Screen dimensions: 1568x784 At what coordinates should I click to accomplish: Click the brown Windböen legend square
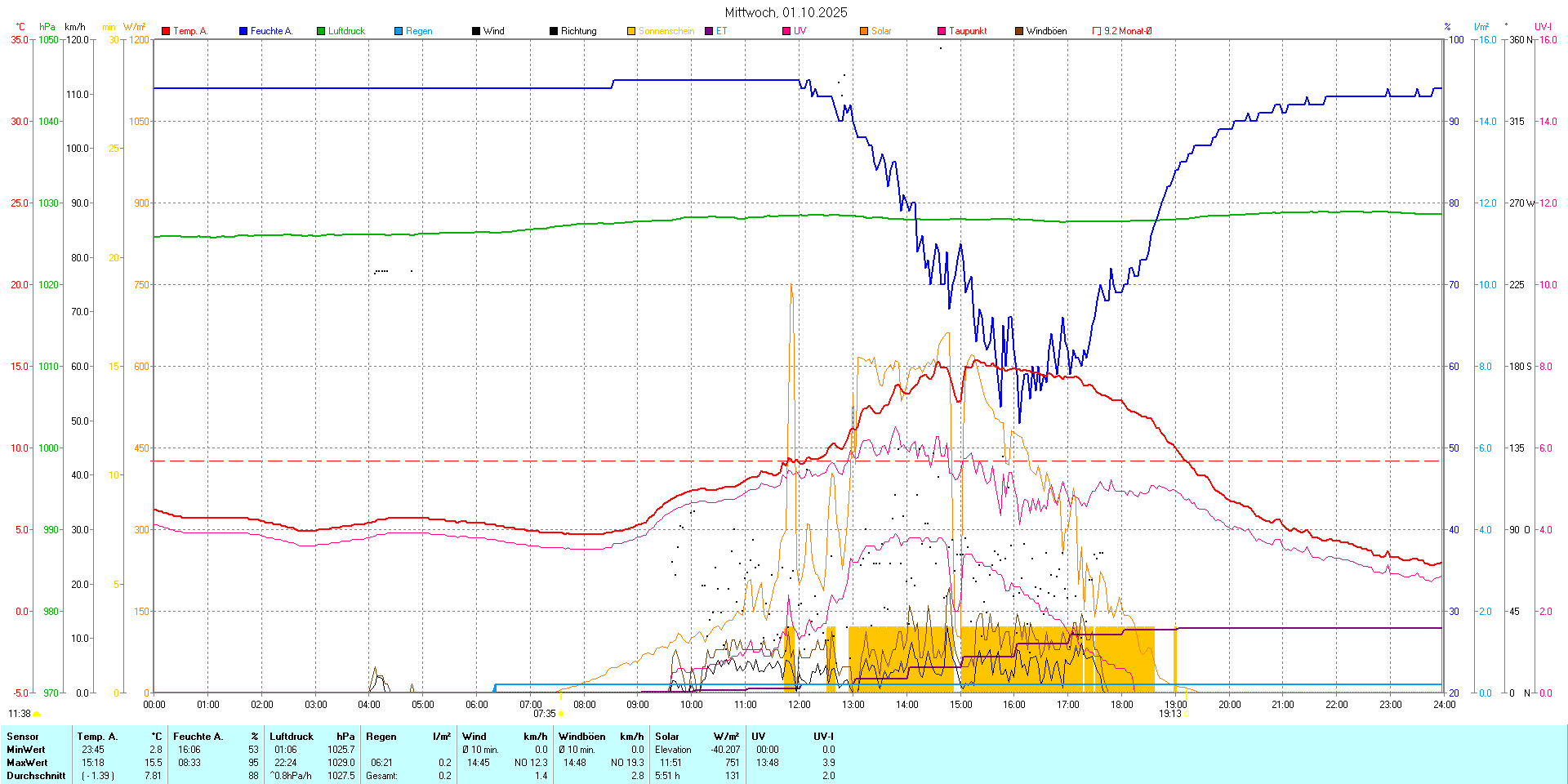(x=1019, y=31)
